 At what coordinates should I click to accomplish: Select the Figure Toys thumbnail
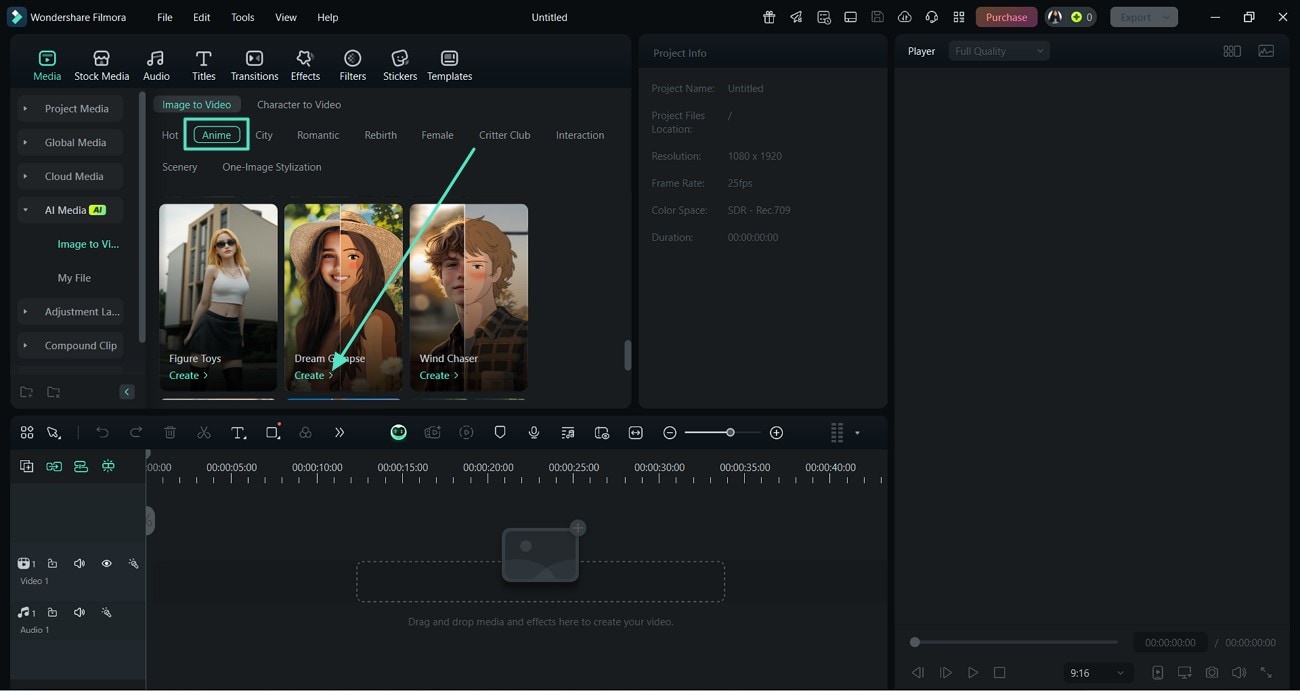pos(218,297)
